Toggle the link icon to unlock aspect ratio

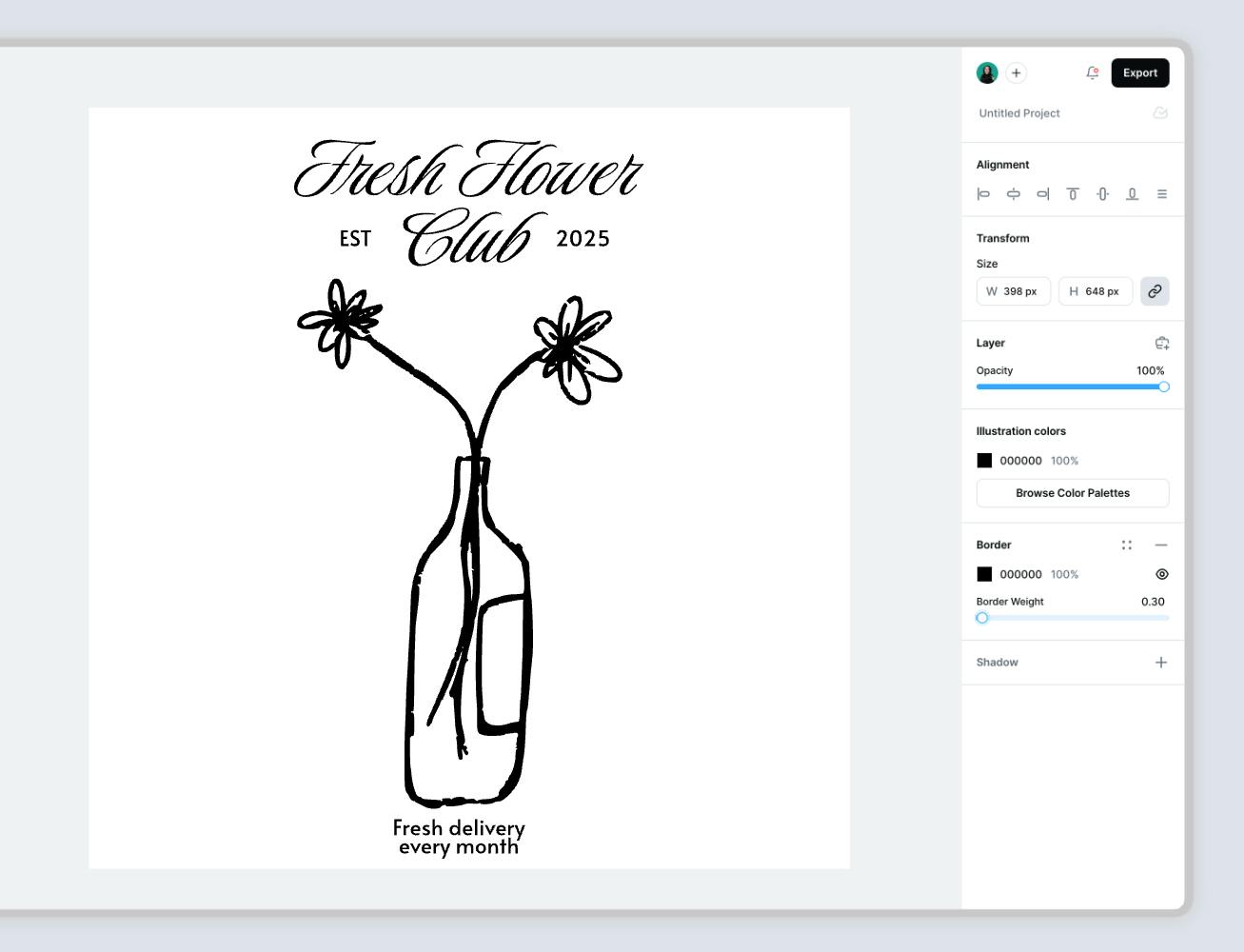[1155, 291]
